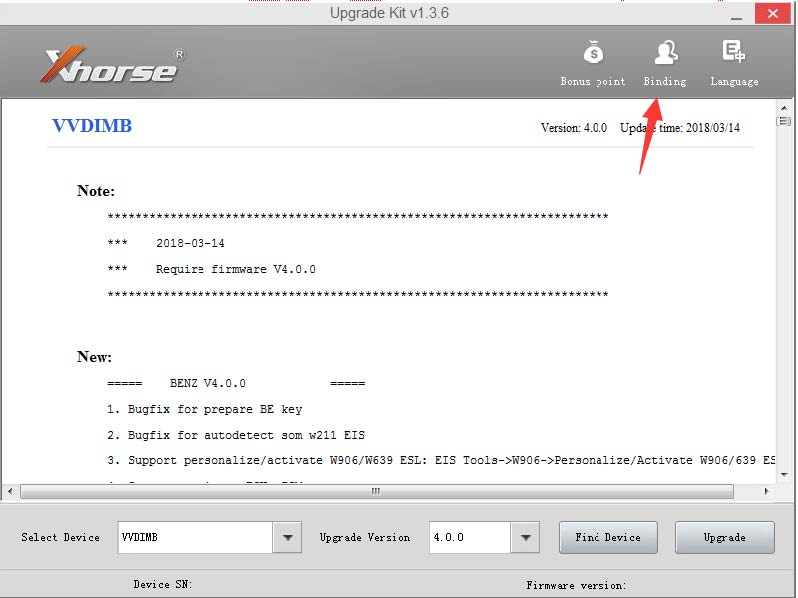Click Bugfix for prepare BE key line

click(x=205, y=409)
